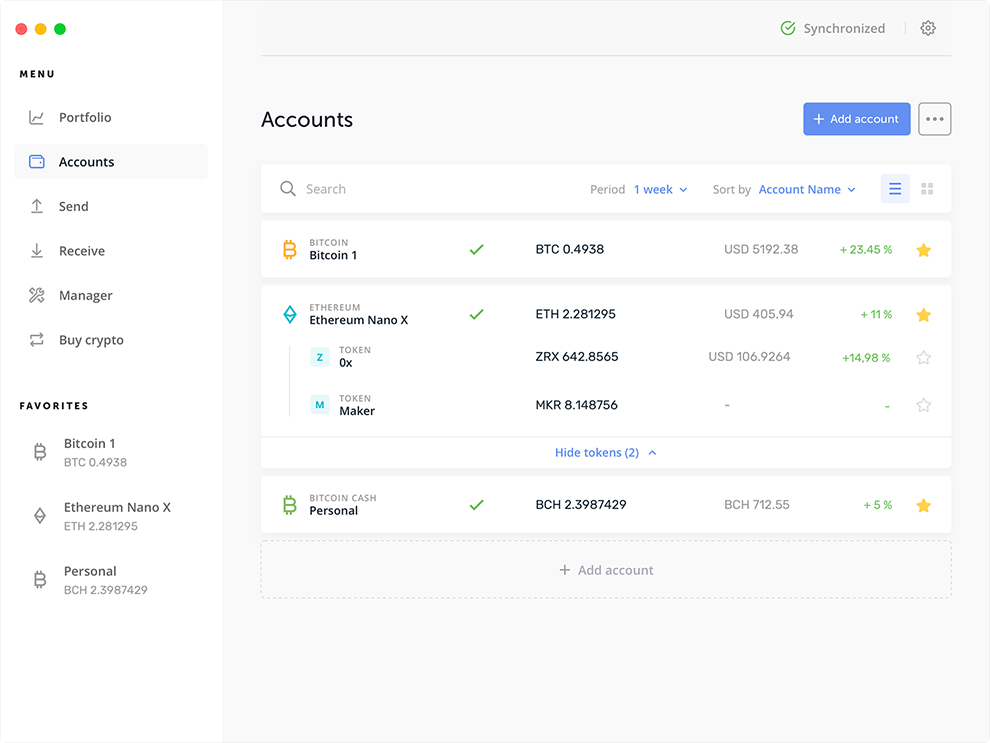Favorite the 0x token via its star
The image size is (990, 743).
click(x=923, y=357)
